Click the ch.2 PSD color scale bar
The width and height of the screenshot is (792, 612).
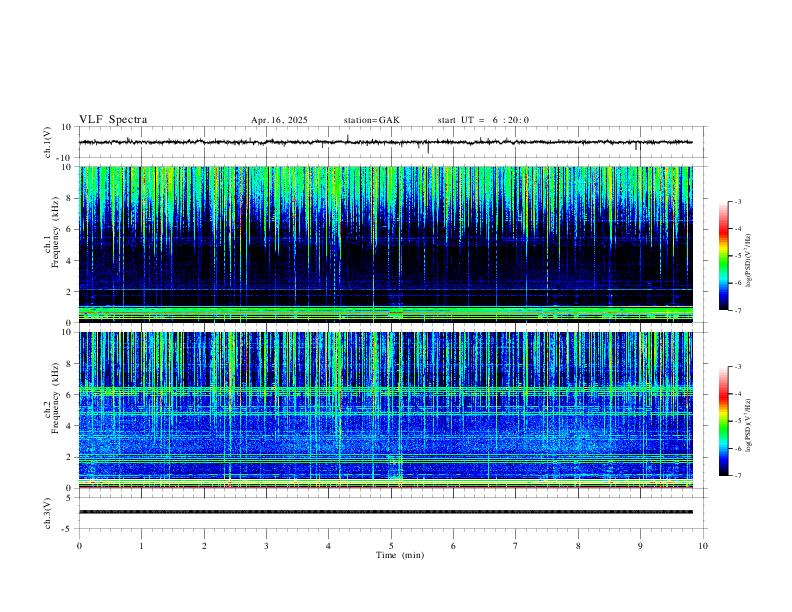coord(724,421)
